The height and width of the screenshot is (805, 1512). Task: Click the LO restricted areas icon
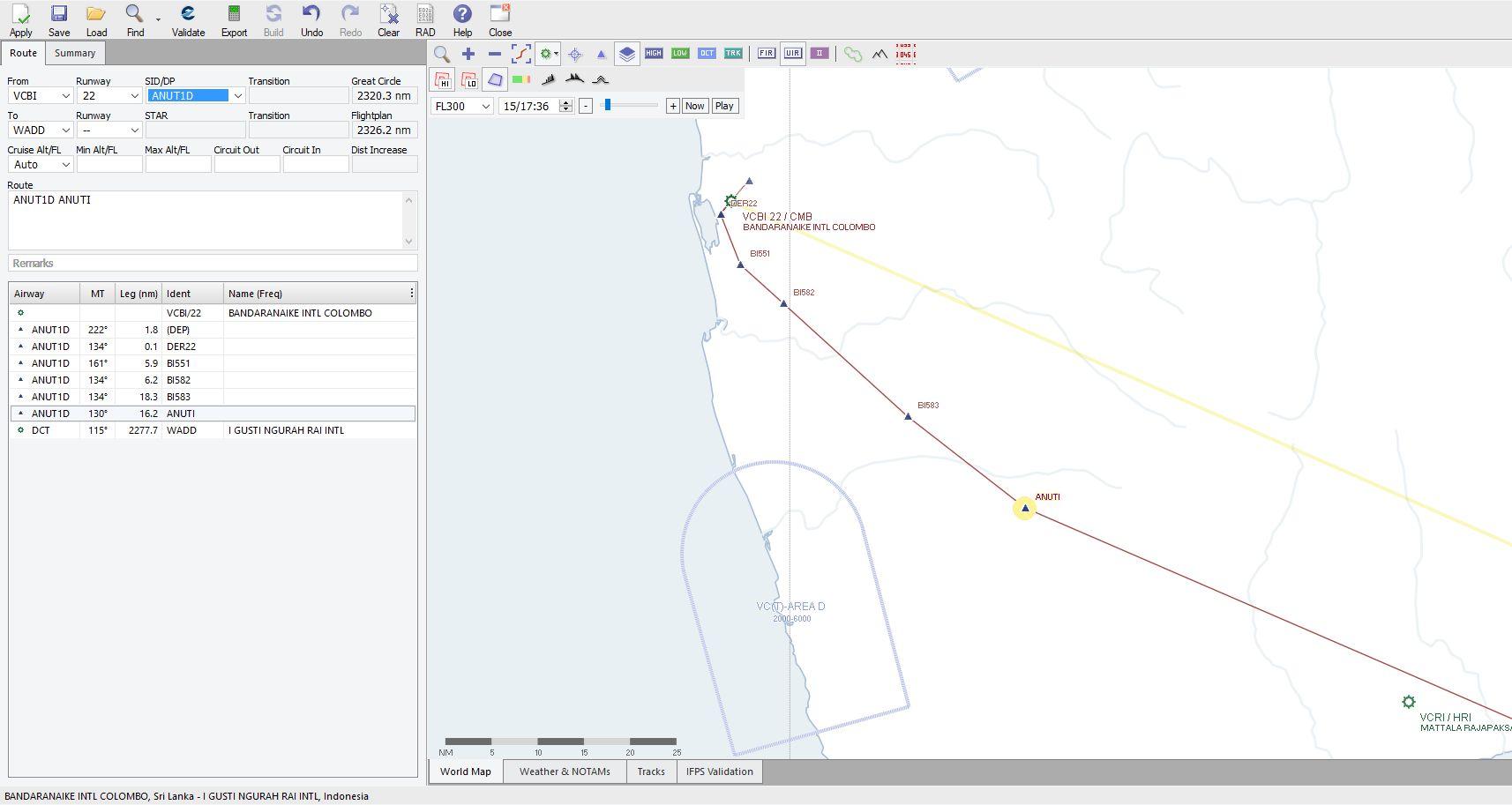tap(469, 80)
